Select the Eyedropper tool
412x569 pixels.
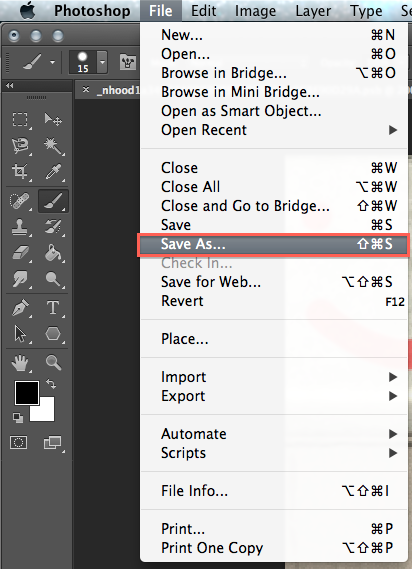53,172
